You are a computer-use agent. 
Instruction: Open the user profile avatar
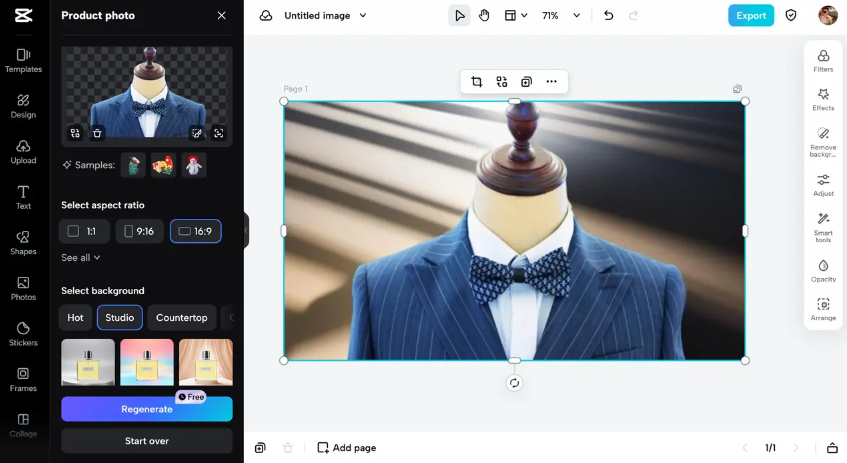coord(828,15)
